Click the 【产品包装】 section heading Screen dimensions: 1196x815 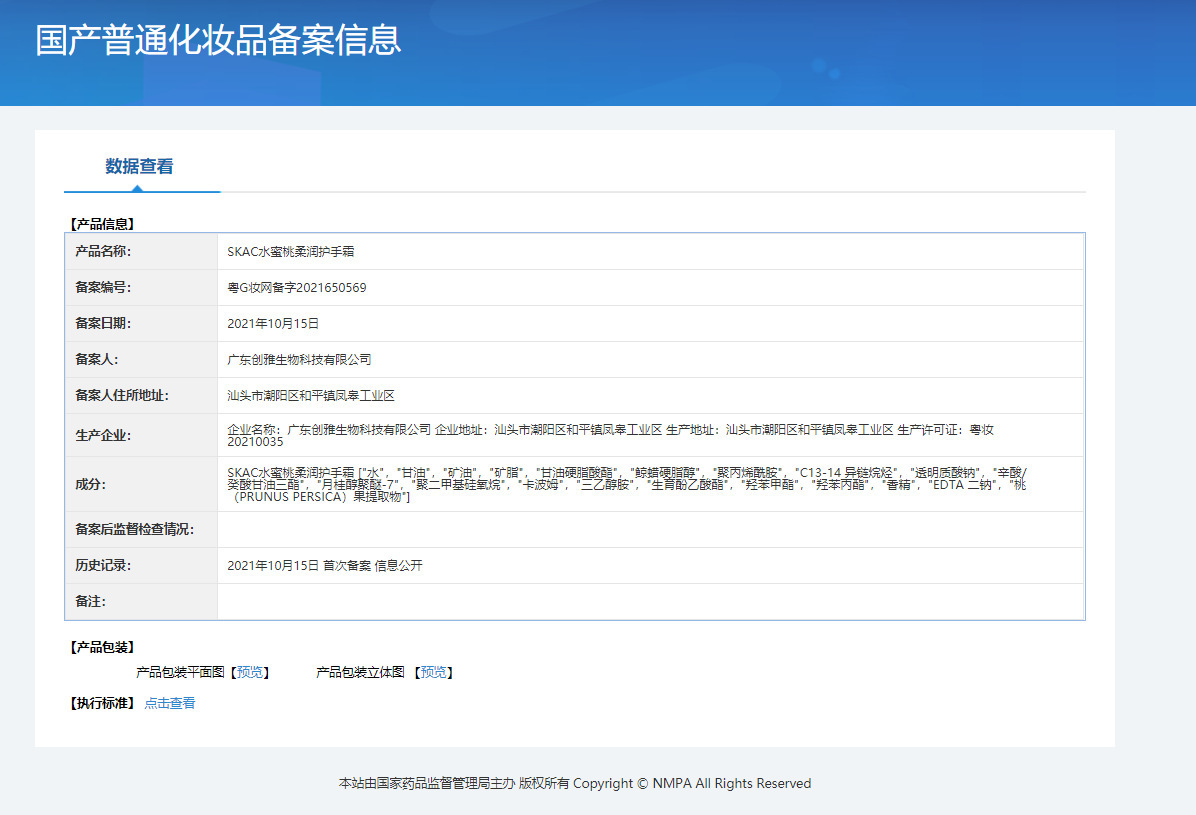point(102,647)
